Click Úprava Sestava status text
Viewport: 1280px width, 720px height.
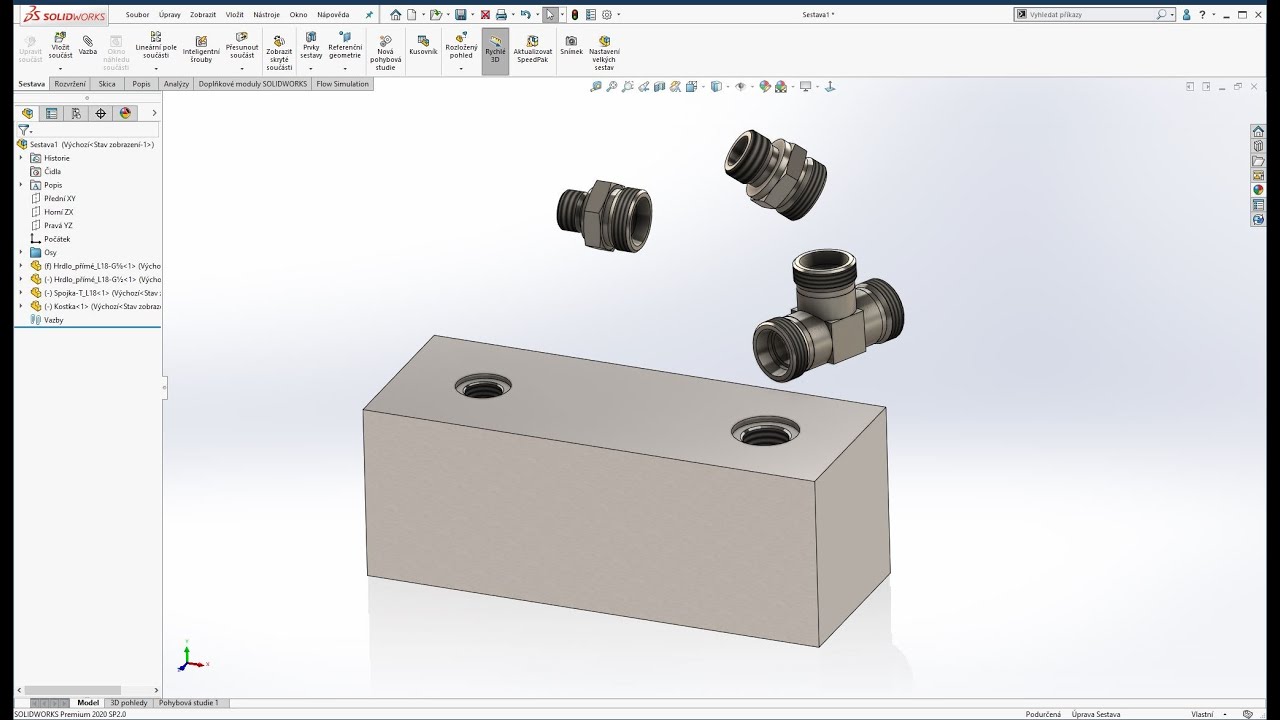(1096, 714)
